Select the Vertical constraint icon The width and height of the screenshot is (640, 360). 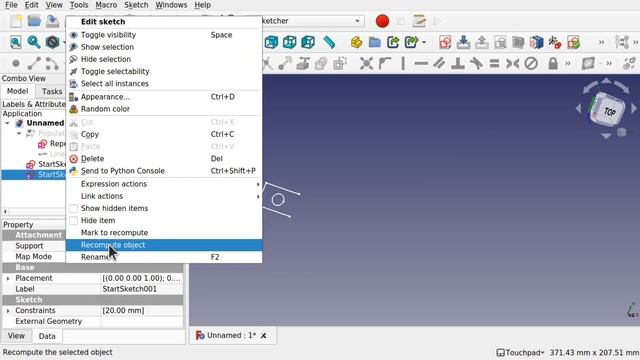(403, 64)
